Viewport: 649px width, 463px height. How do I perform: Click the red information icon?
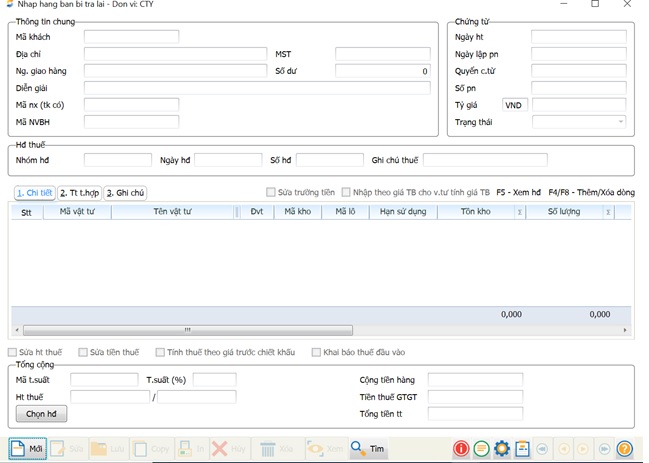tap(461, 449)
